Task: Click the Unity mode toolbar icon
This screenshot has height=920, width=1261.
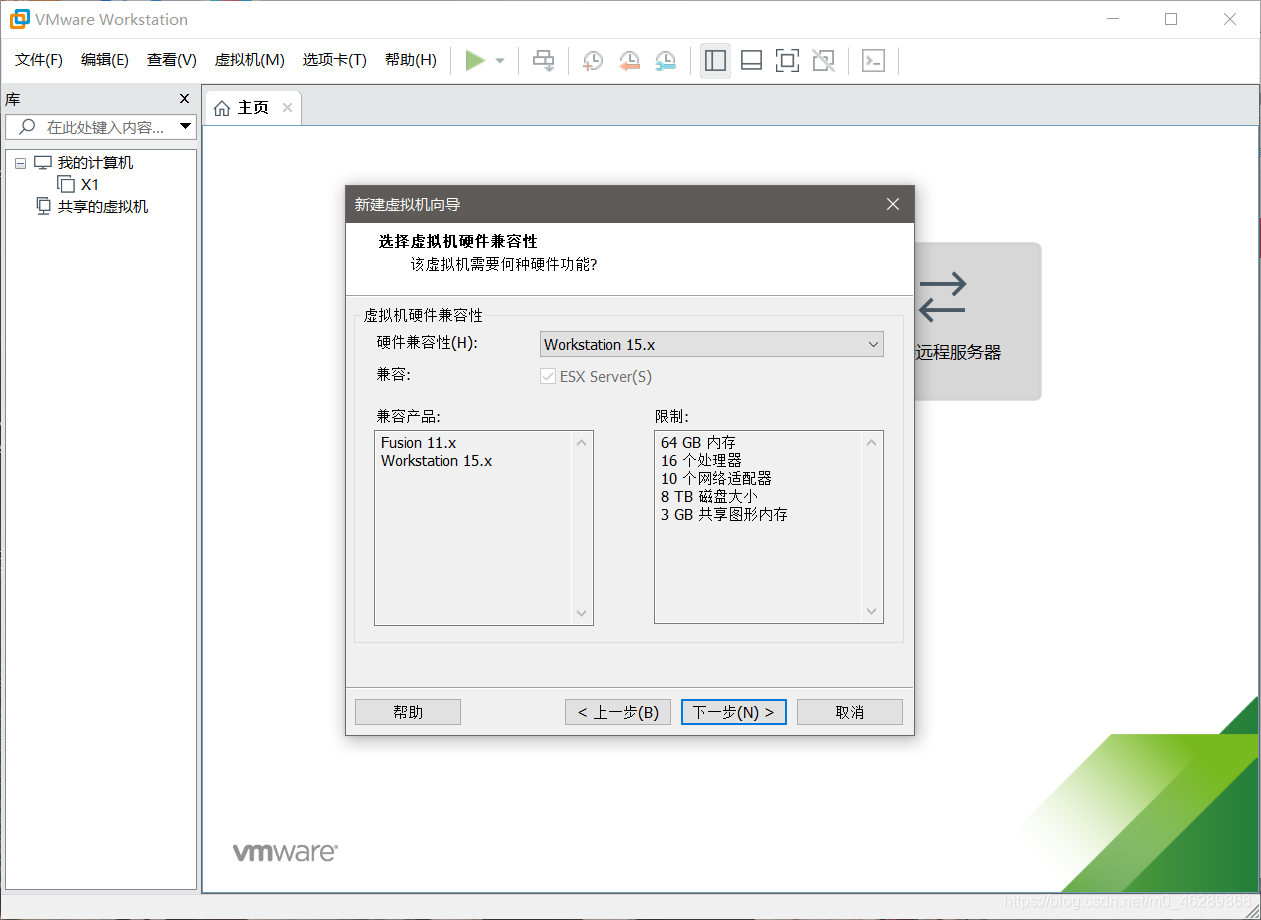Action: (x=823, y=61)
